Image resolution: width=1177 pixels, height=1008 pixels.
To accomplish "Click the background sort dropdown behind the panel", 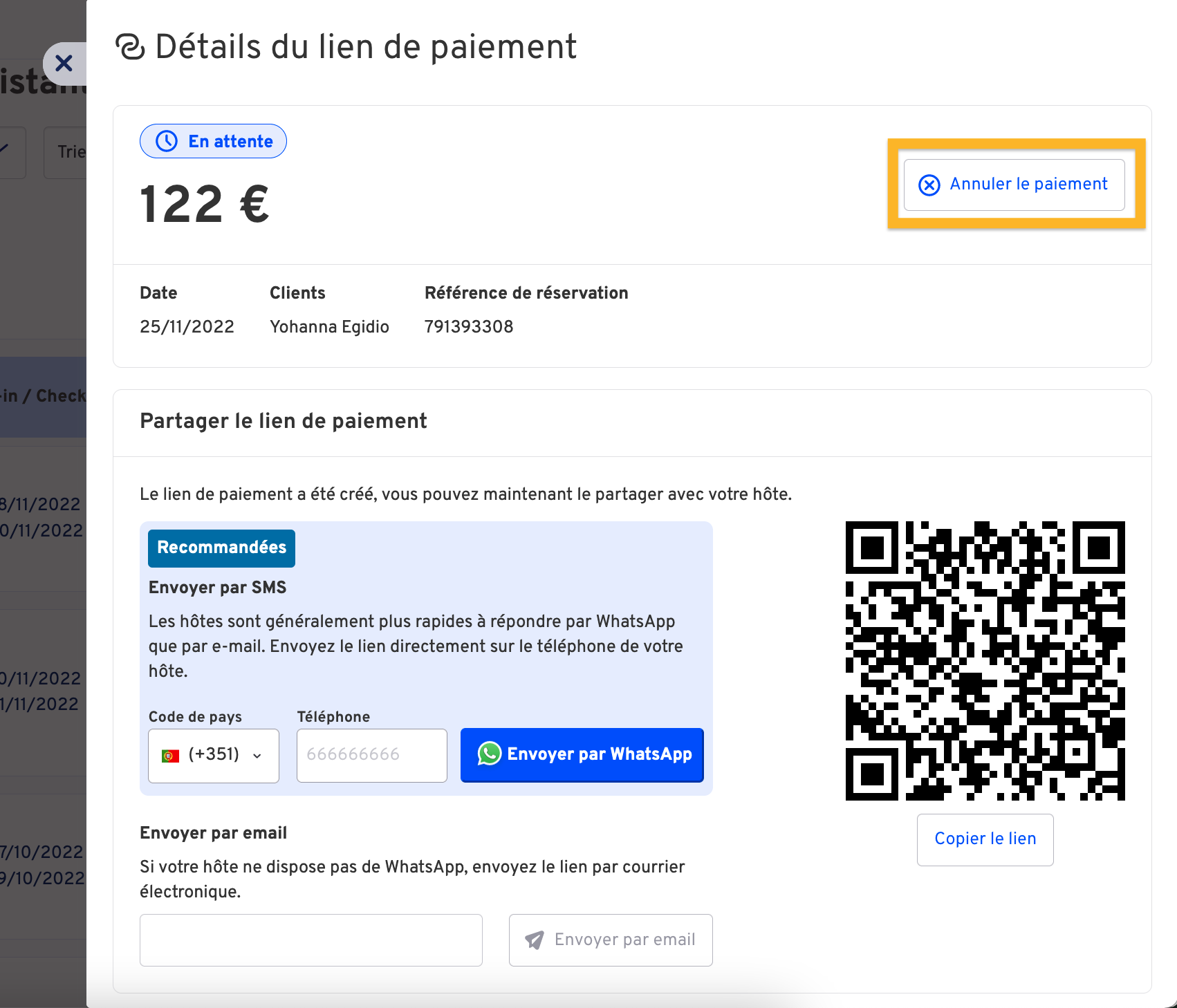I will (65, 152).
